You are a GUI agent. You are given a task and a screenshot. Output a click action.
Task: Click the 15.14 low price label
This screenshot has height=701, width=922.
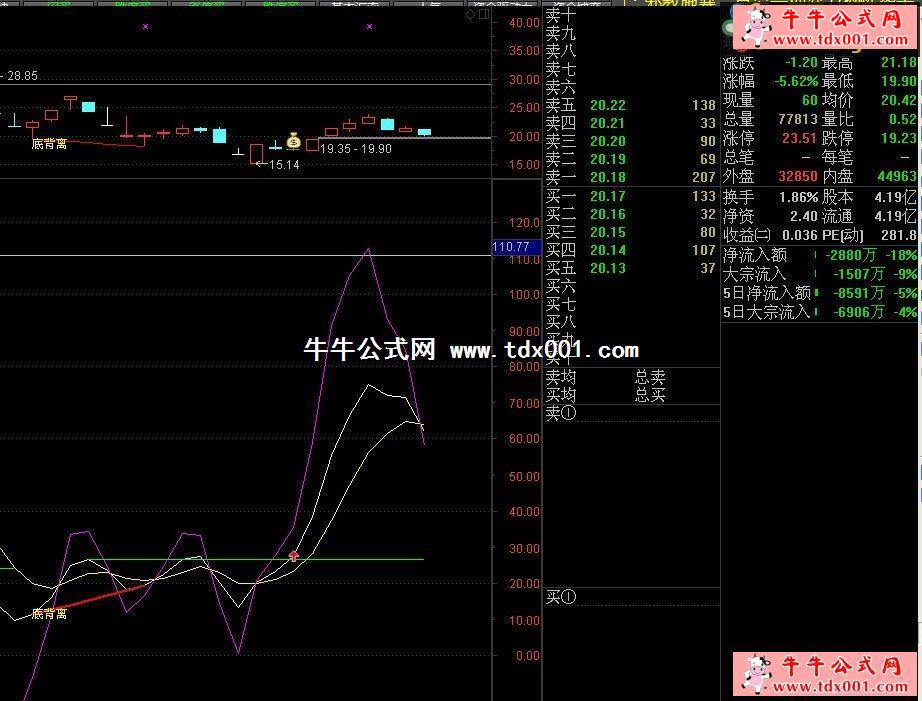tap(284, 165)
